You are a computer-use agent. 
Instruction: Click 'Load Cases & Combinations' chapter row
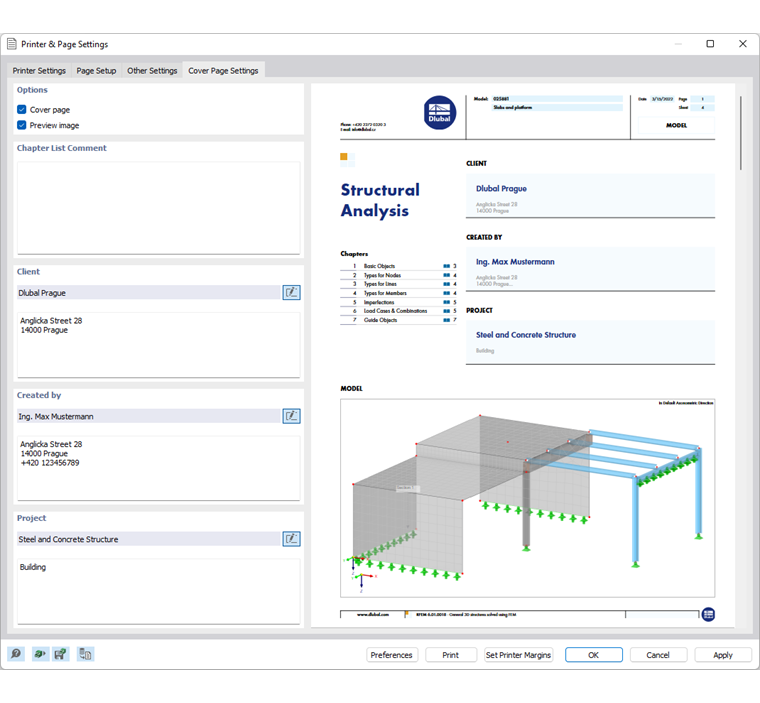tap(398, 311)
